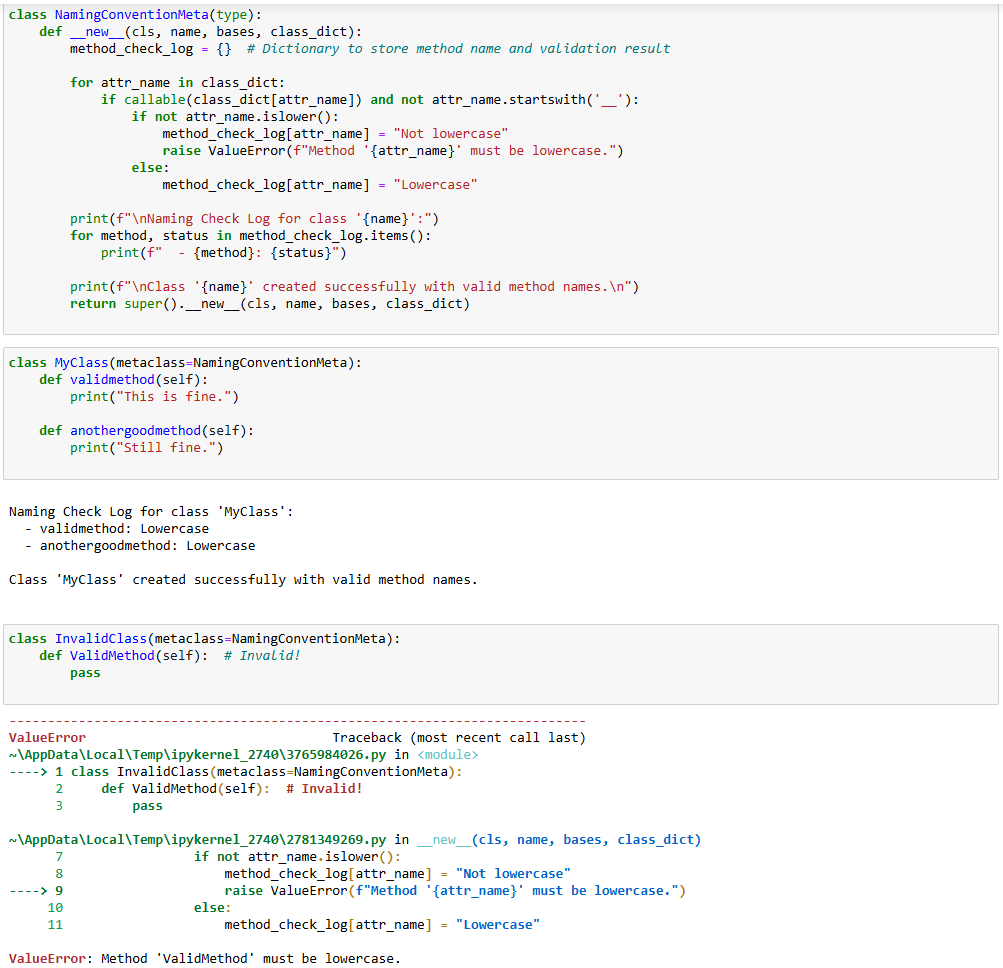
Task: Click final message "ValueError: Method 'ValidMethod' must be lowercase."
Action: [205, 958]
